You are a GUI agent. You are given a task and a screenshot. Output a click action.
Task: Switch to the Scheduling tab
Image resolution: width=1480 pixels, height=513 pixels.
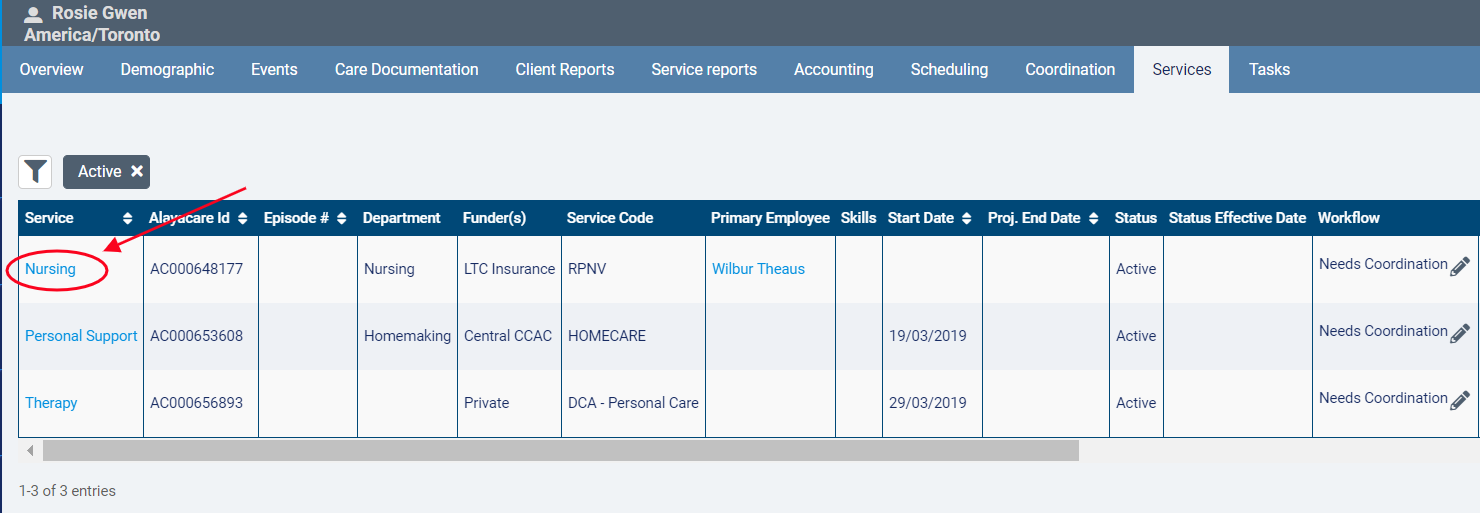click(949, 70)
